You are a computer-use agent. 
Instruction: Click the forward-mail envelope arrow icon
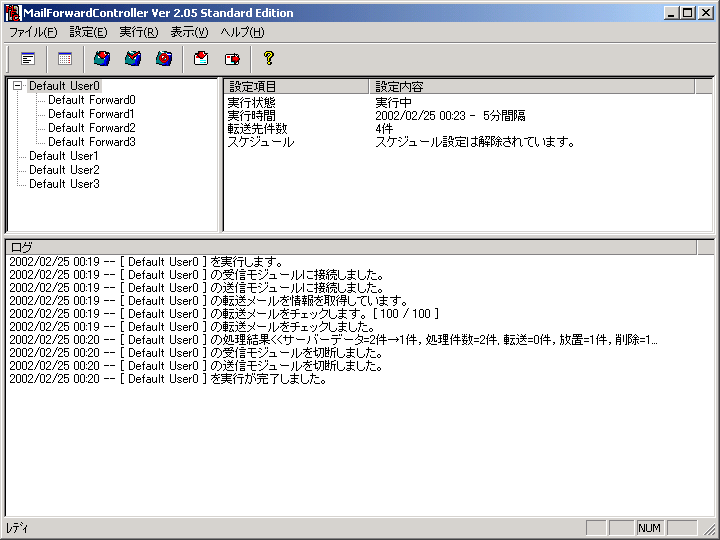point(232,58)
